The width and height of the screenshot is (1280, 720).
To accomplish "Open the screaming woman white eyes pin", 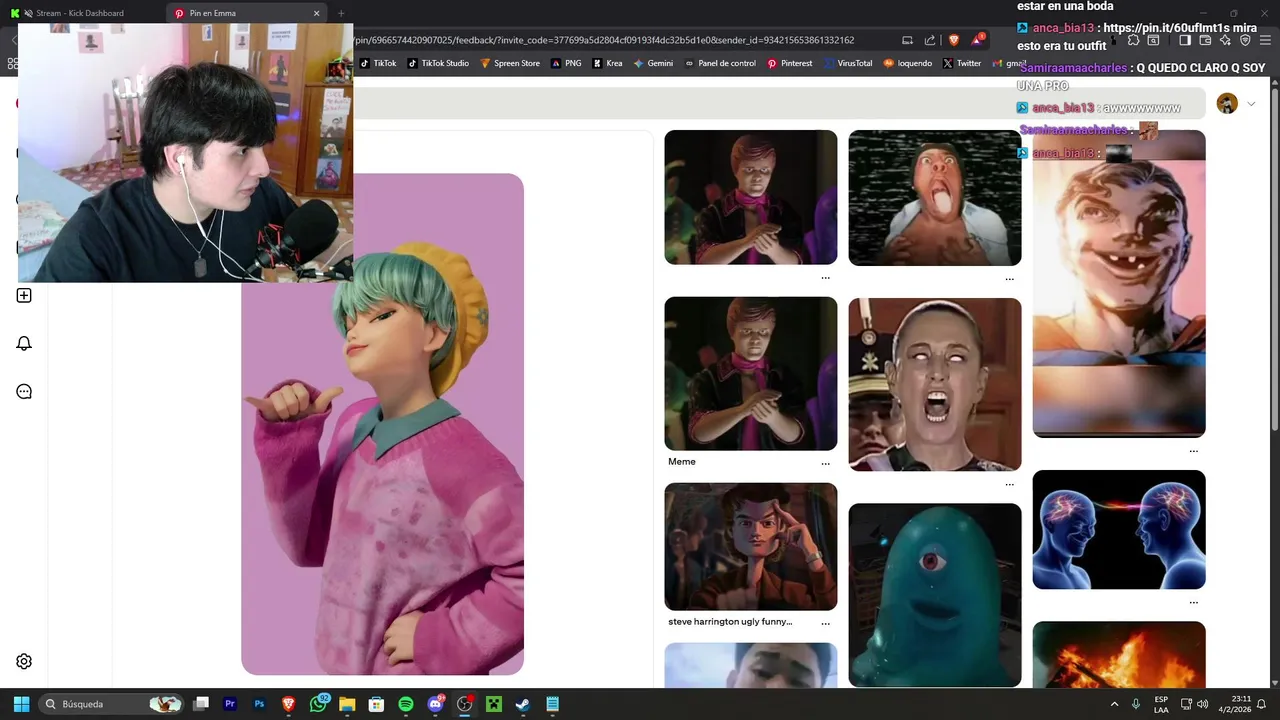I will click(x=935, y=384).
